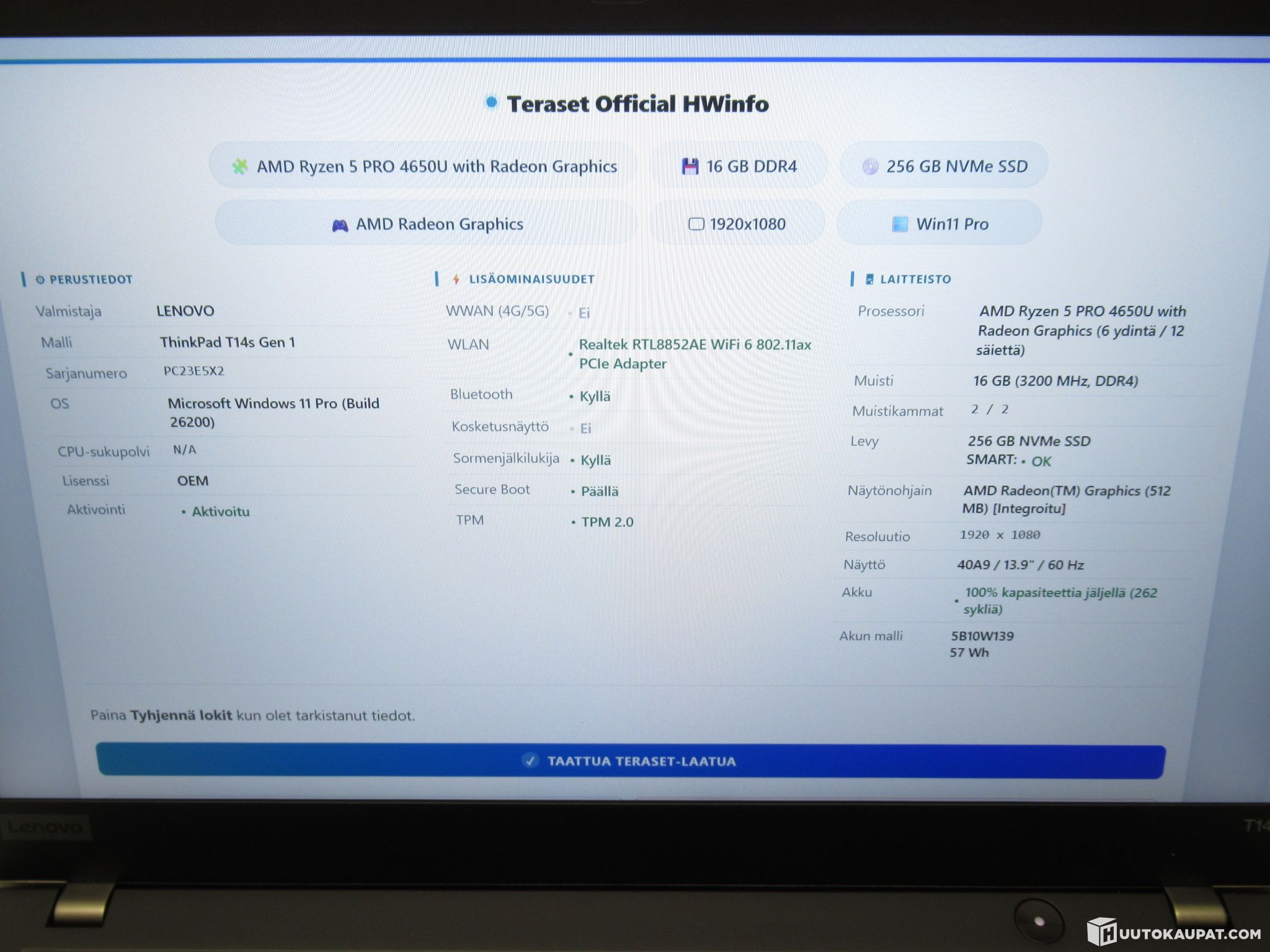
Task: Click the checkmark icon in the blue banner
Action: tap(530, 760)
